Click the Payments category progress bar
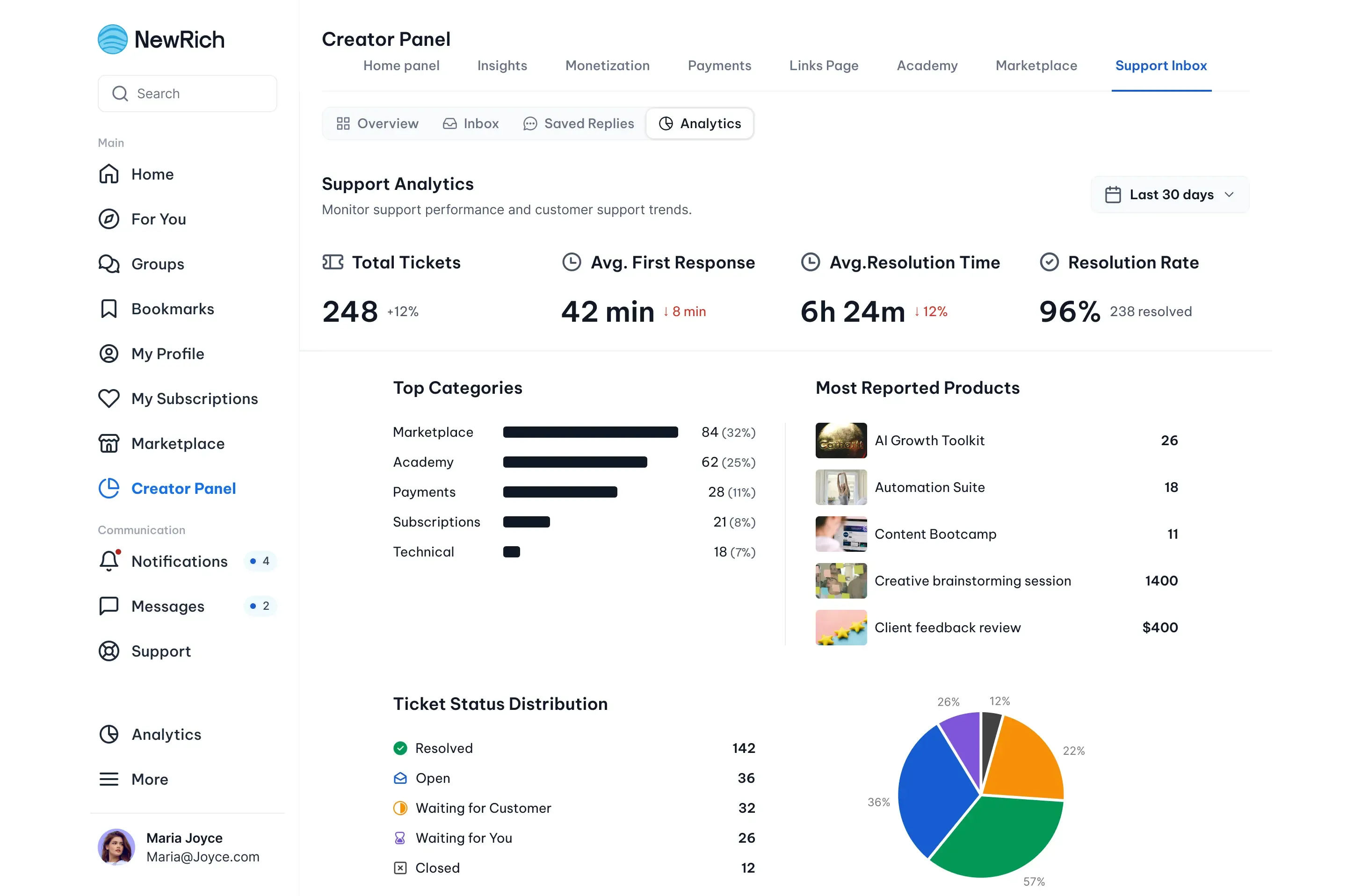Screen dimensions: 1347x896 (x=560, y=492)
